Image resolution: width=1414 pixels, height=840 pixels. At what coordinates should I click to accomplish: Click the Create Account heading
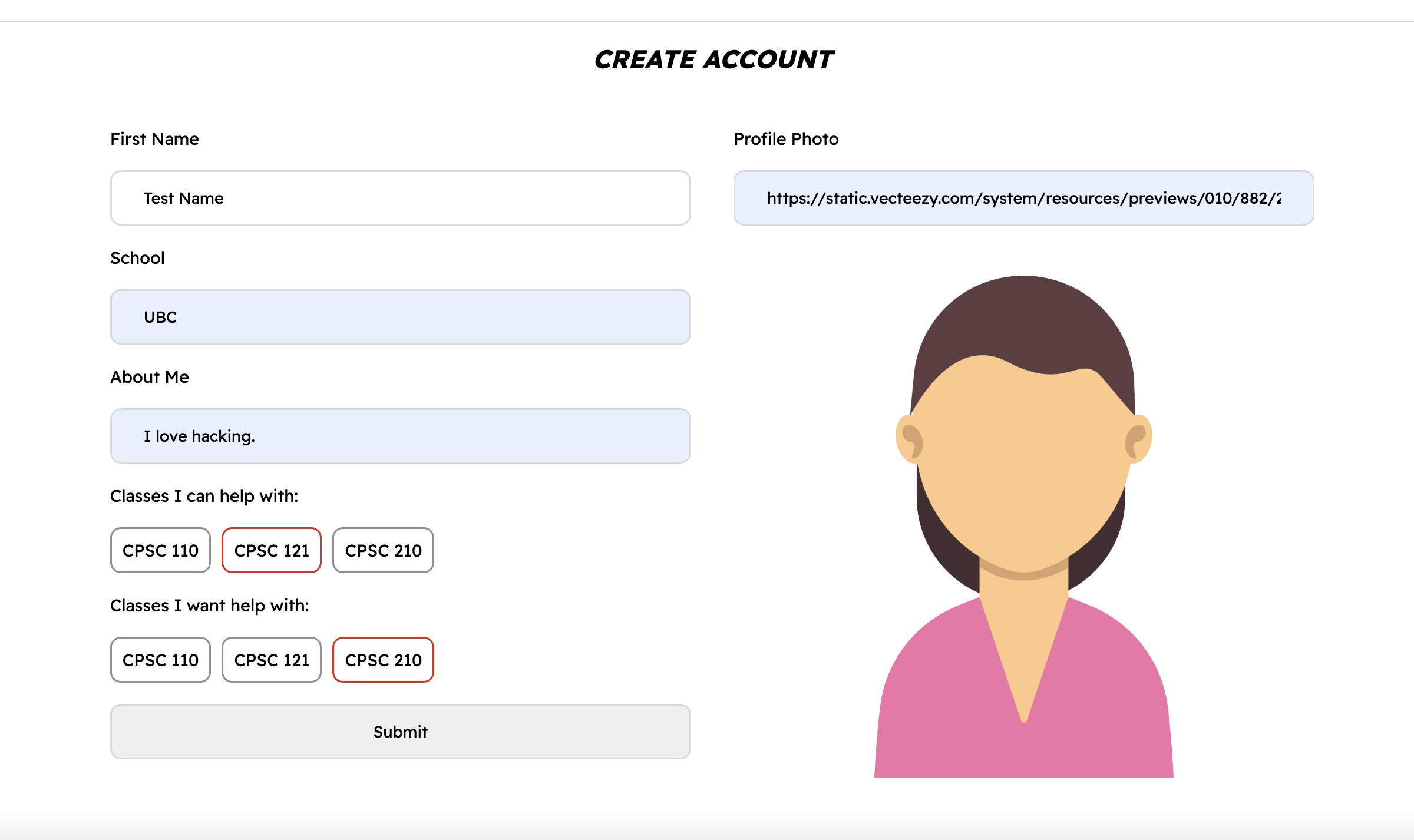713,59
